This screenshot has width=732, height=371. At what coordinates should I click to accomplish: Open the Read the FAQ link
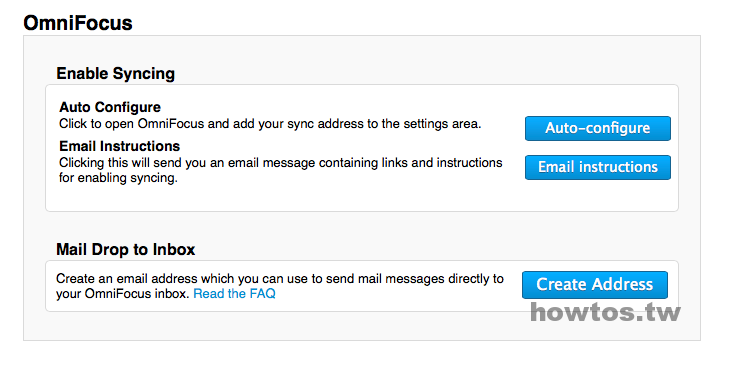tap(234, 294)
